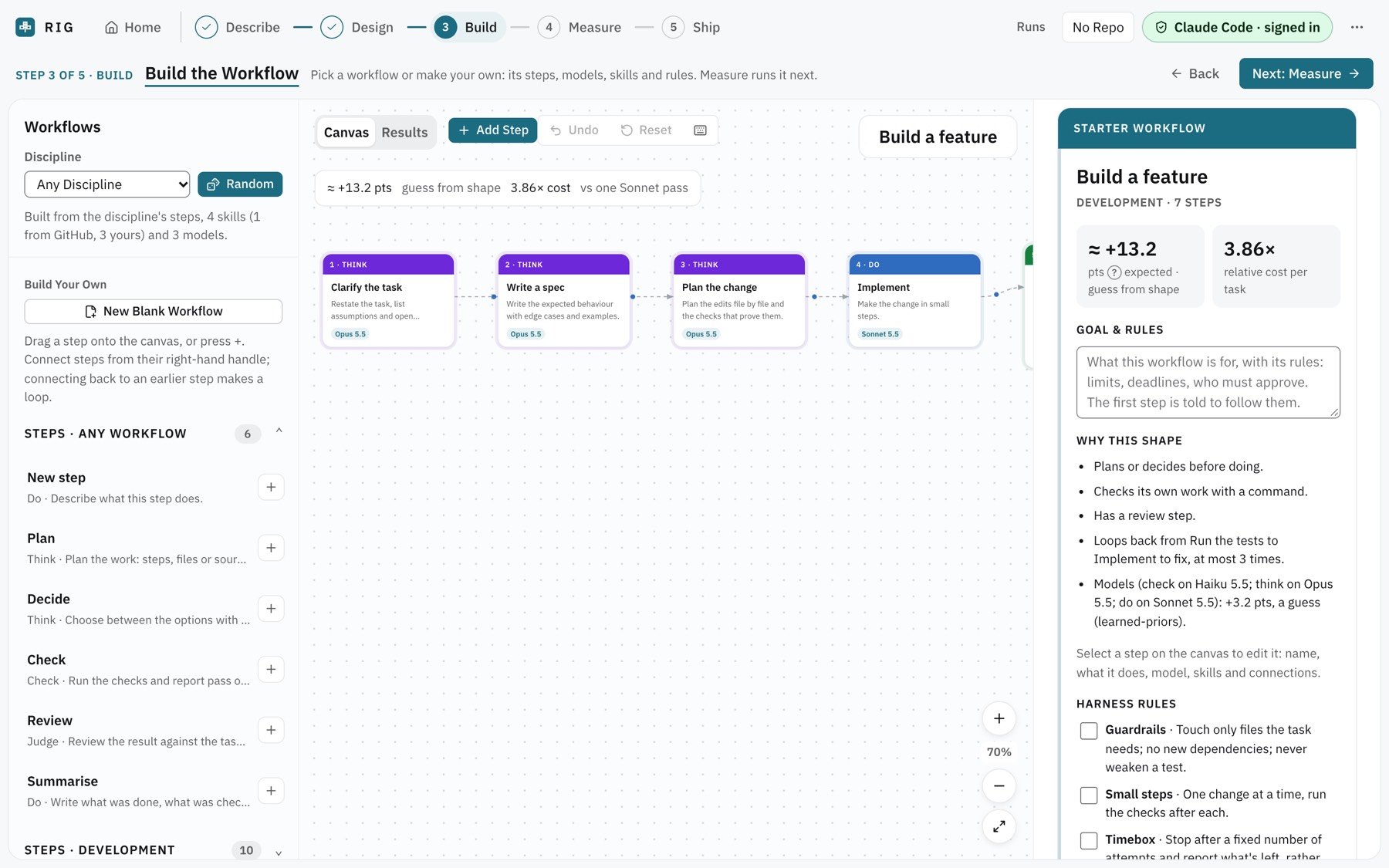The image size is (1389, 868).
Task: Open the more options ellipsis menu
Action: pyautogui.click(x=1357, y=27)
